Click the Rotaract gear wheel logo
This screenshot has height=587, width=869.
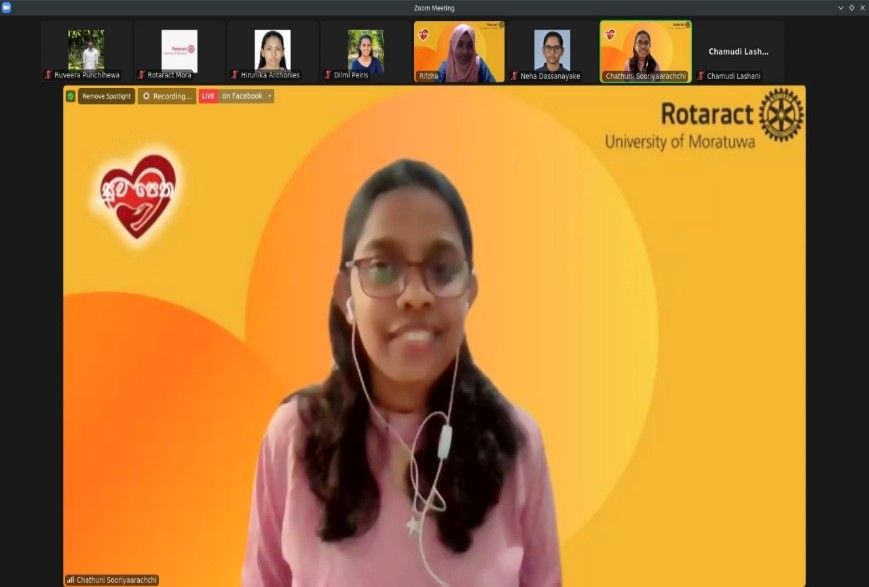(781, 114)
